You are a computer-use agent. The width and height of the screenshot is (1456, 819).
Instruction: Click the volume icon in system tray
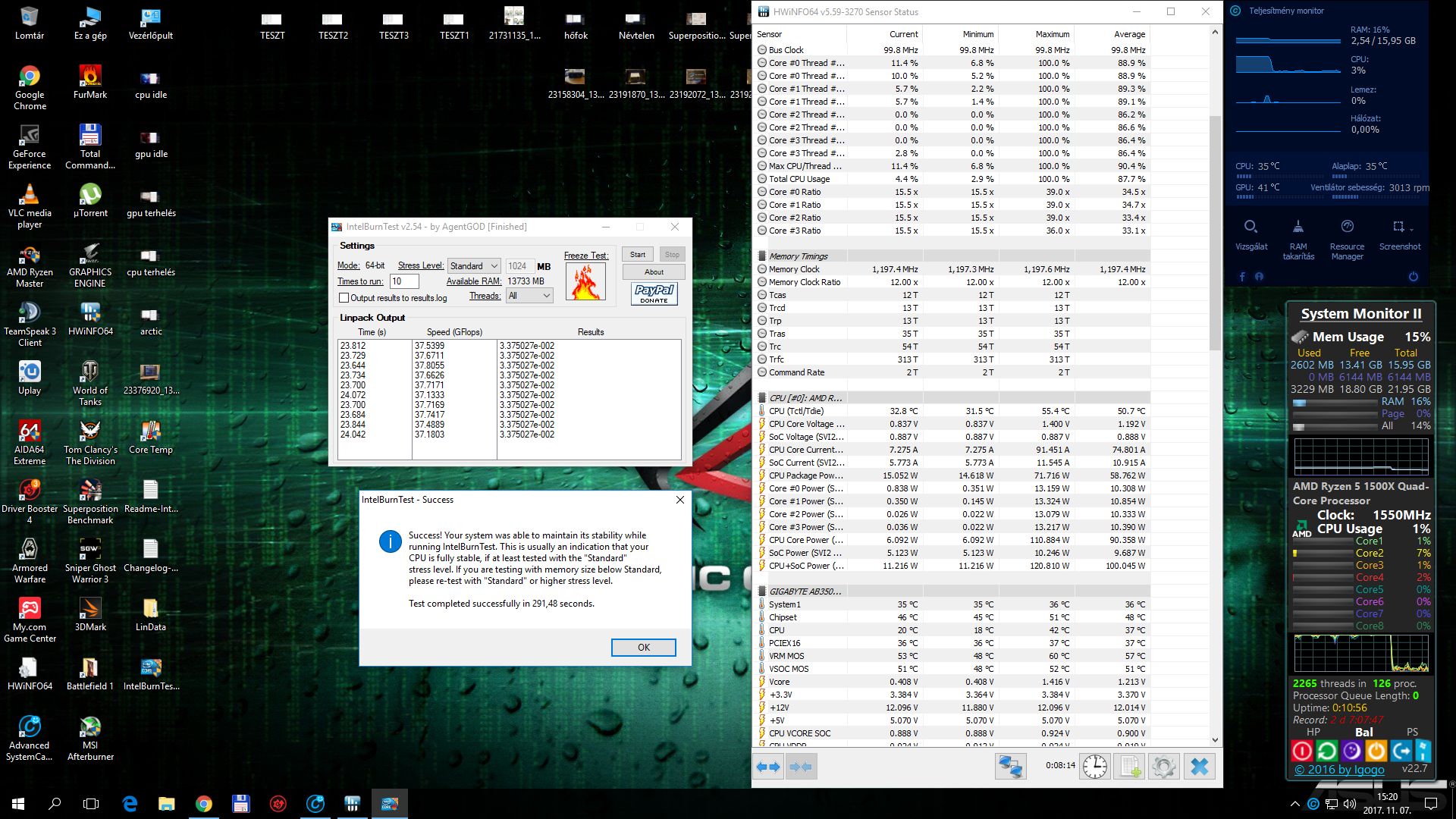1350,804
